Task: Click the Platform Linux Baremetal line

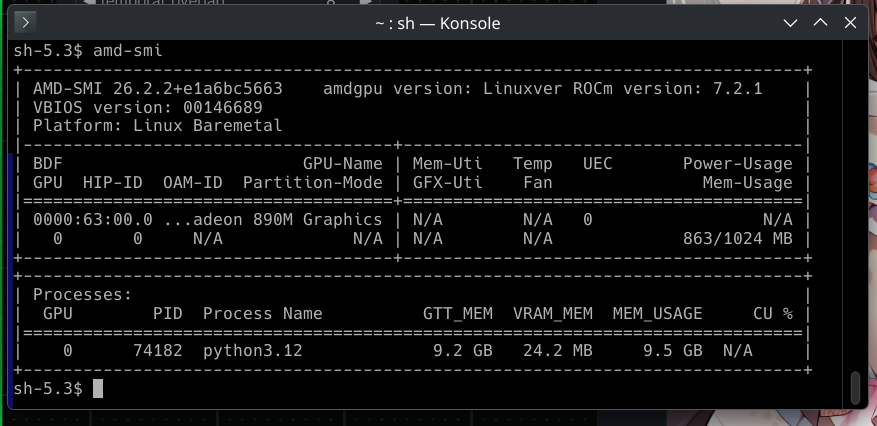Action: point(158,126)
